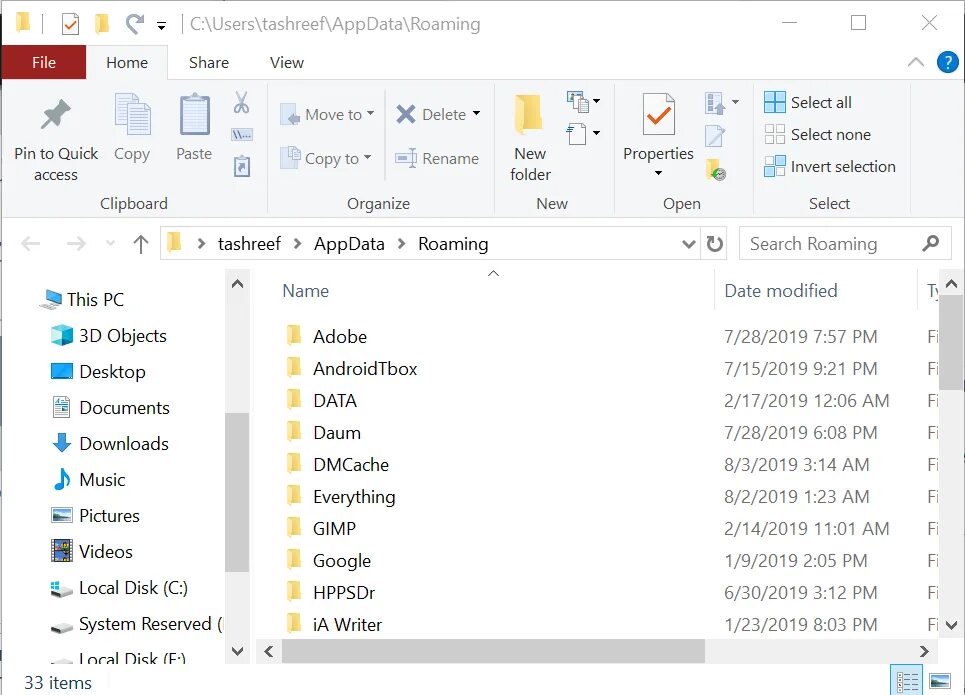Select 3D Objects in navigation pane
The image size is (965, 695).
[x=108, y=335]
